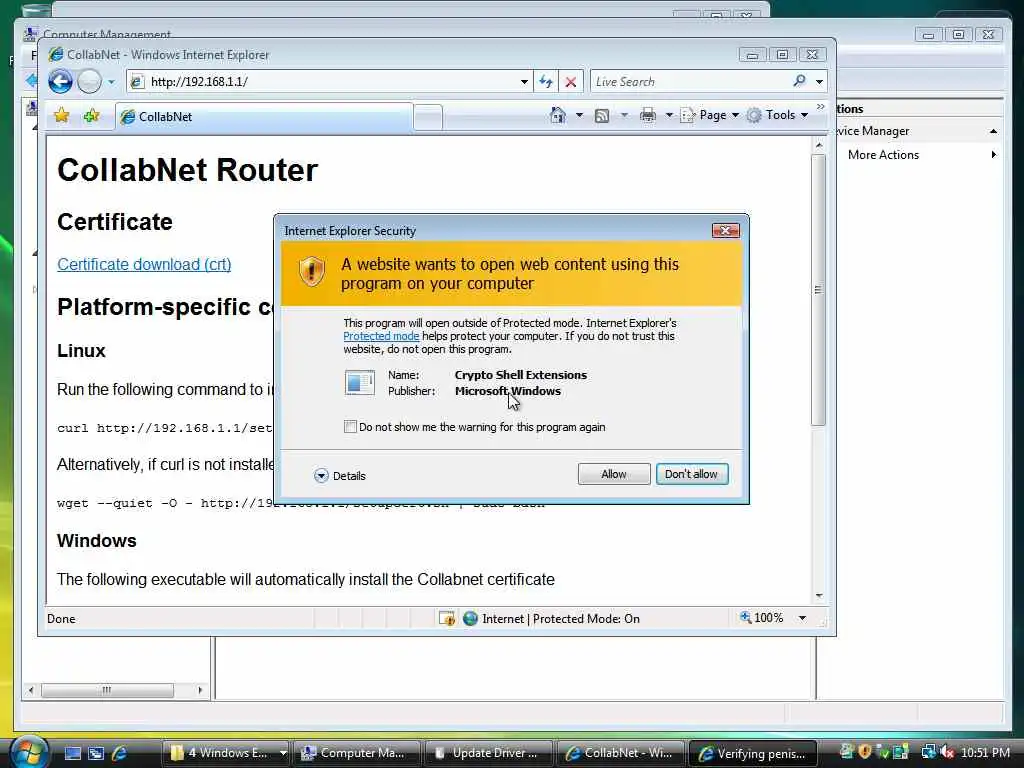Open the Home button dropdown arrow
Image resolution: width=1024 pixels, height=768 pixels.
click(x=579, y=116)
